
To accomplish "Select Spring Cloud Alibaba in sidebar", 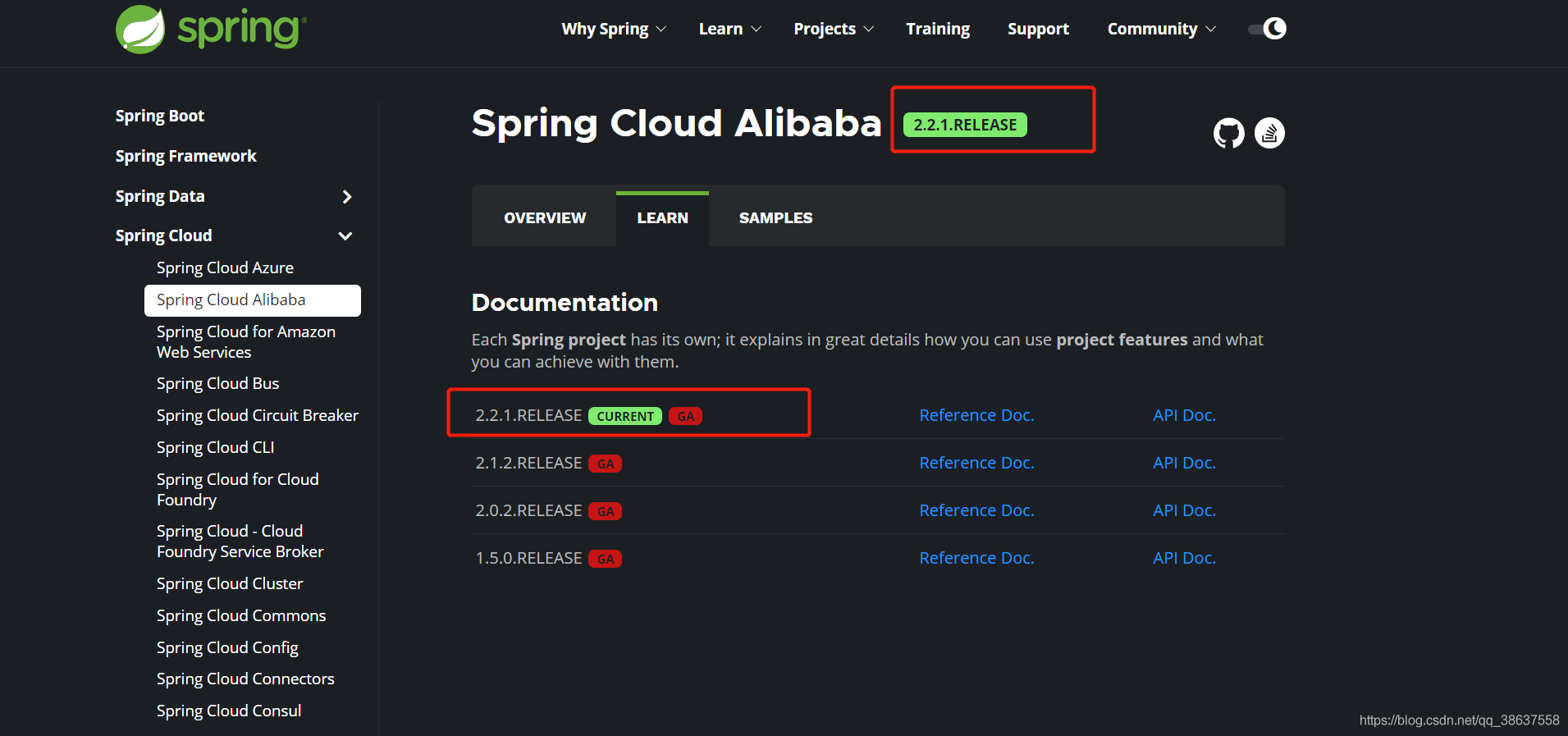I will [x=253, y=300].
